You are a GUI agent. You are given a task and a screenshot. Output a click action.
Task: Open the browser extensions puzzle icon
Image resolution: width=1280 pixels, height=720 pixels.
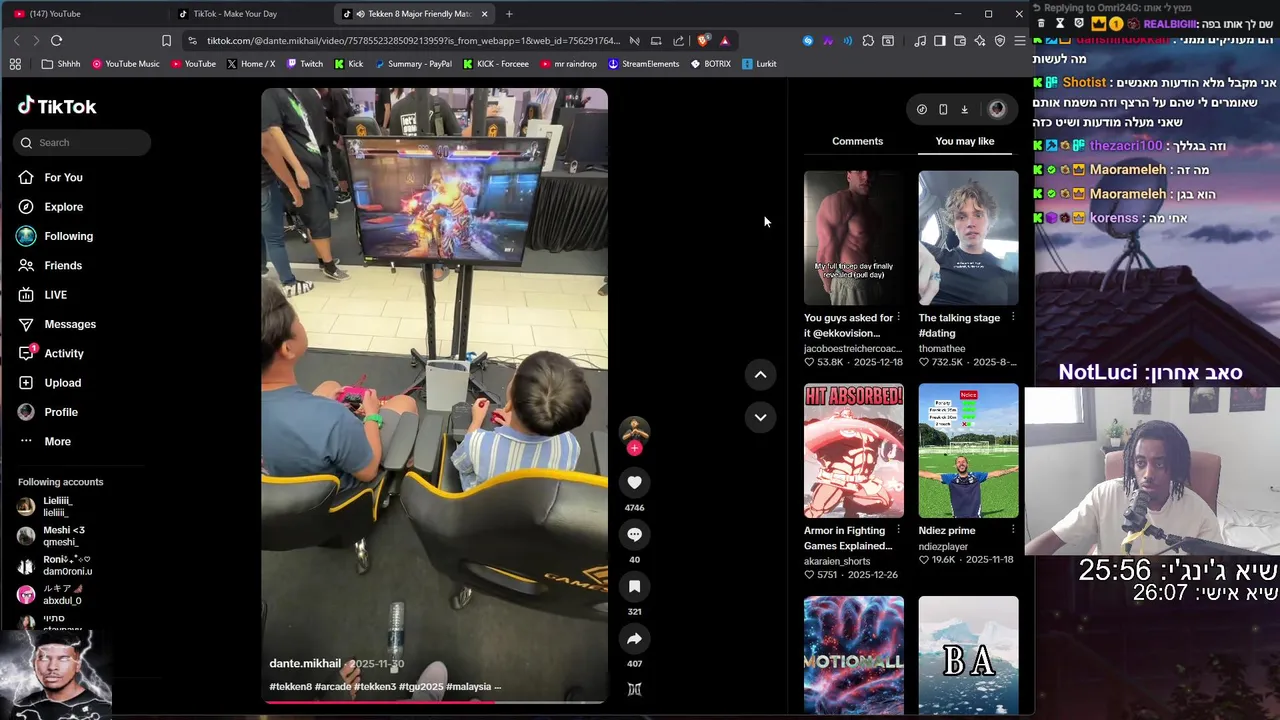[x=868, y=40]
